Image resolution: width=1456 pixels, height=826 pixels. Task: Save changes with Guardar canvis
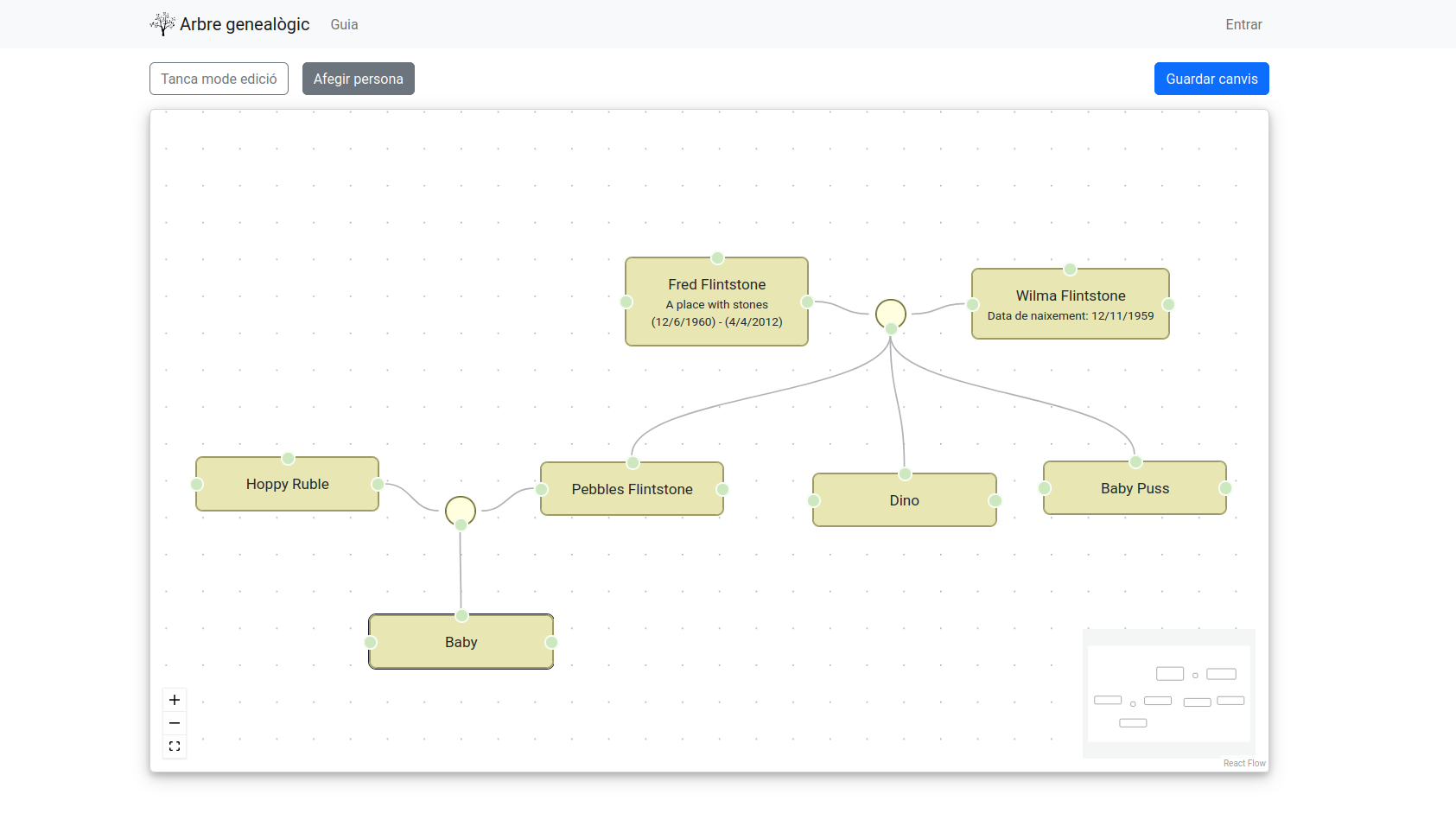[x=1211, y=79]
